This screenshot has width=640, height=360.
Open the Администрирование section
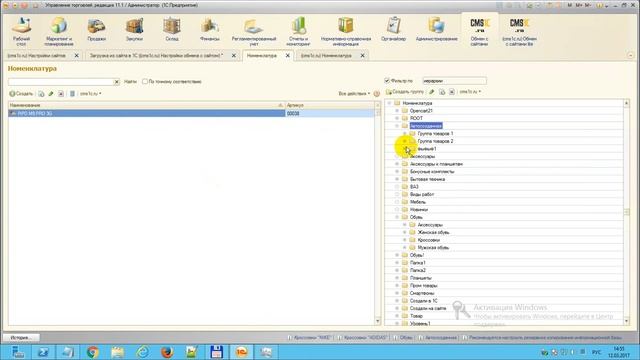point(436,29)
